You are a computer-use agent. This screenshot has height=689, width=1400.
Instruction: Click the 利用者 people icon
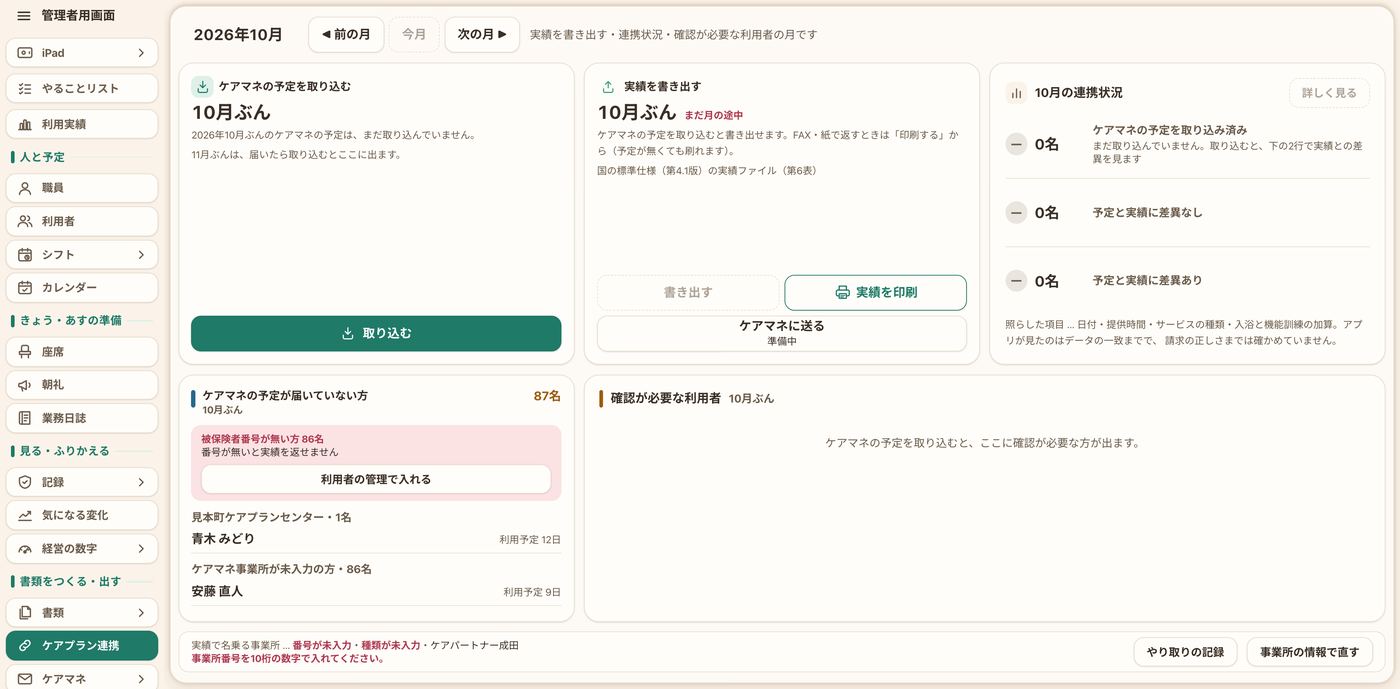[25, 221]
